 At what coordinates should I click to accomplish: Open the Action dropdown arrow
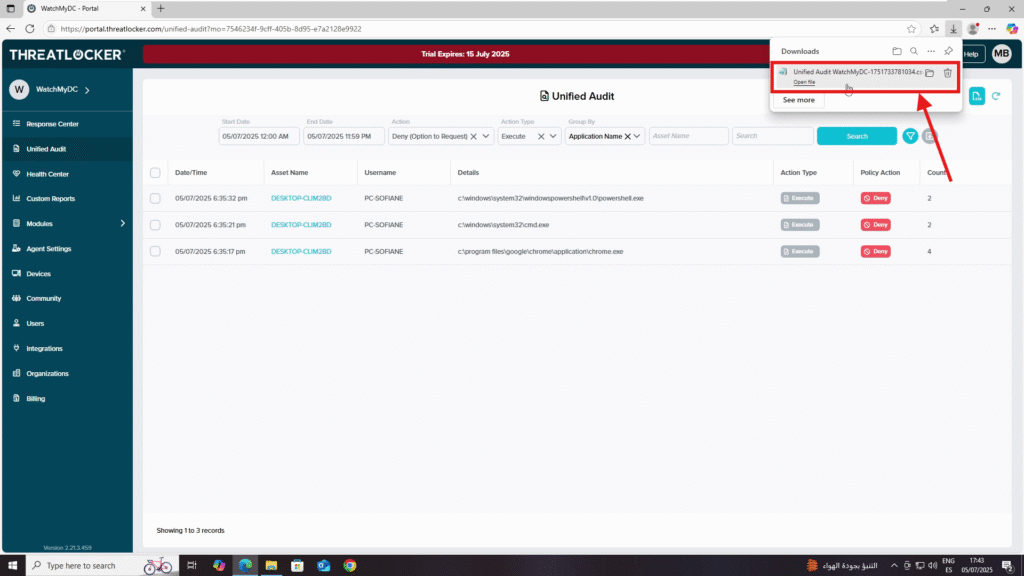tap(486, 136)
